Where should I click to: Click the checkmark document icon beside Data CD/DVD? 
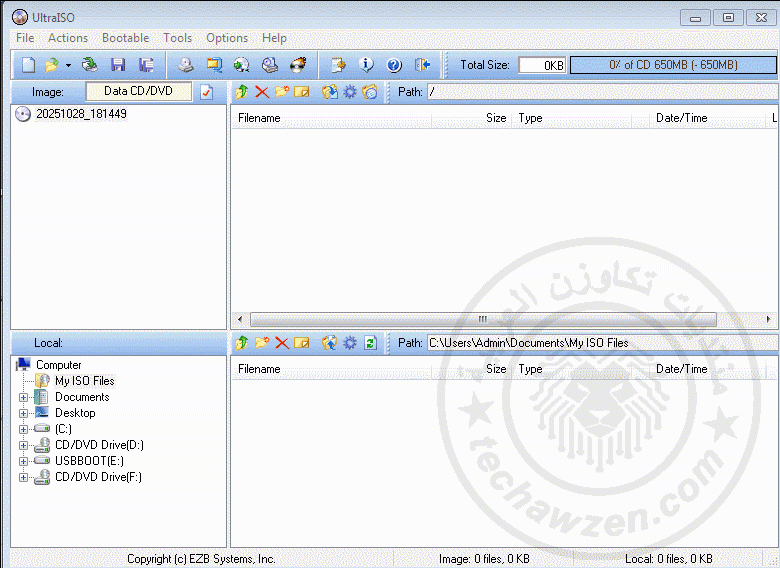coord(206,92)
